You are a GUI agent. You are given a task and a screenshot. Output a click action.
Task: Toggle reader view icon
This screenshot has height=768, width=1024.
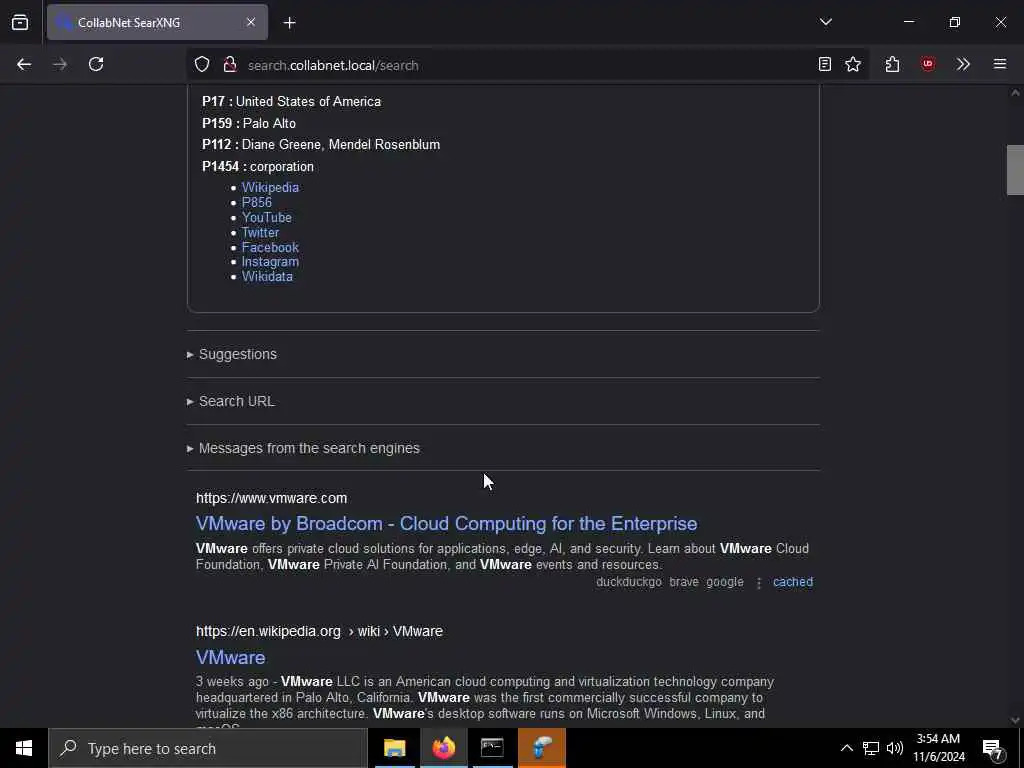pyautogui.click(x=825, y=64)
